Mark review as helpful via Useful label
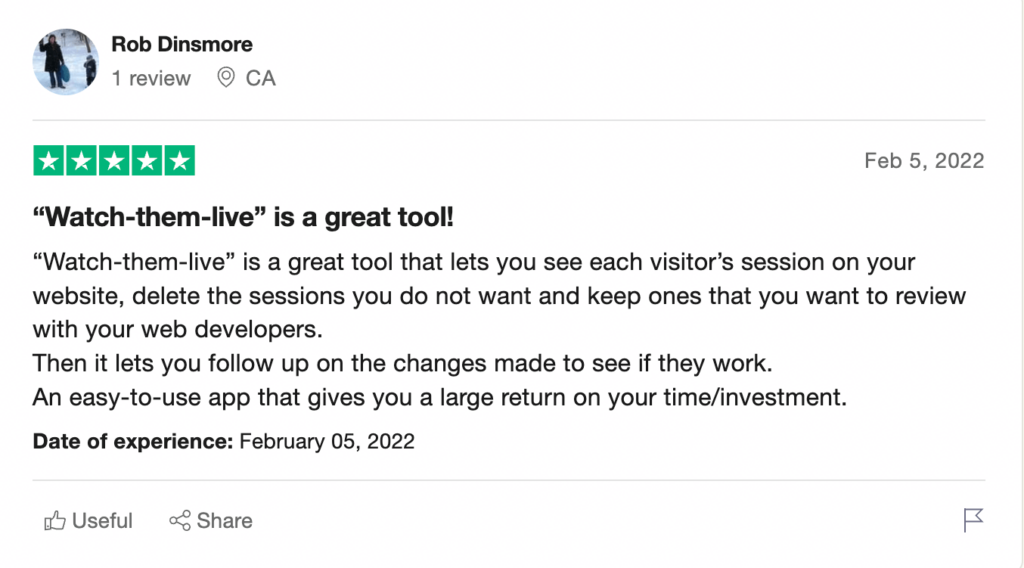Viewport: 1024px width, 568px height. point(102,520)
